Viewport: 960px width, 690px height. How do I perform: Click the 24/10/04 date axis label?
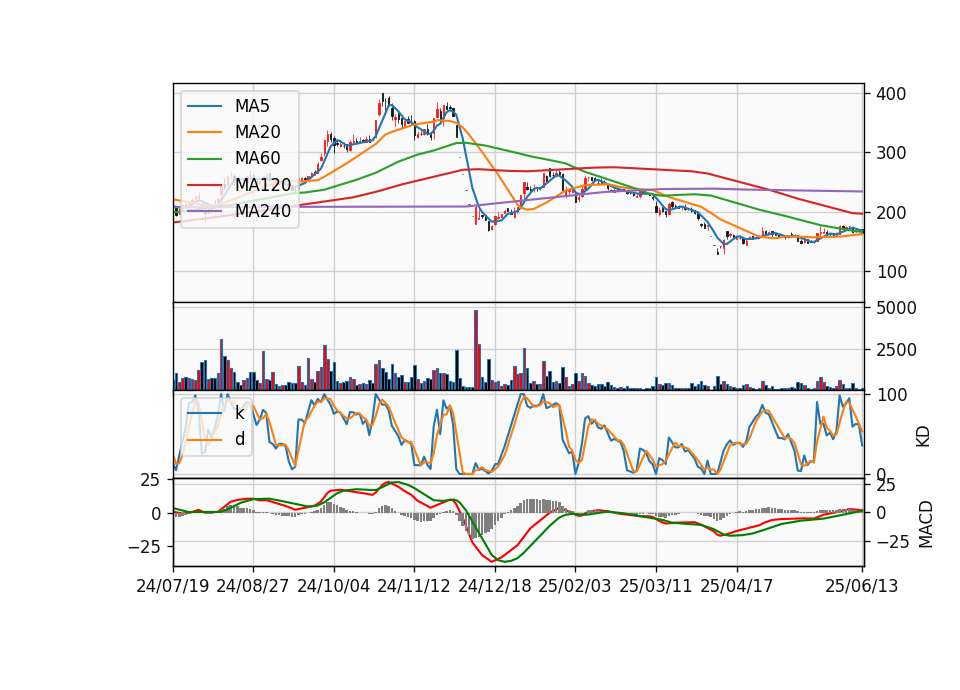(334, 586)
